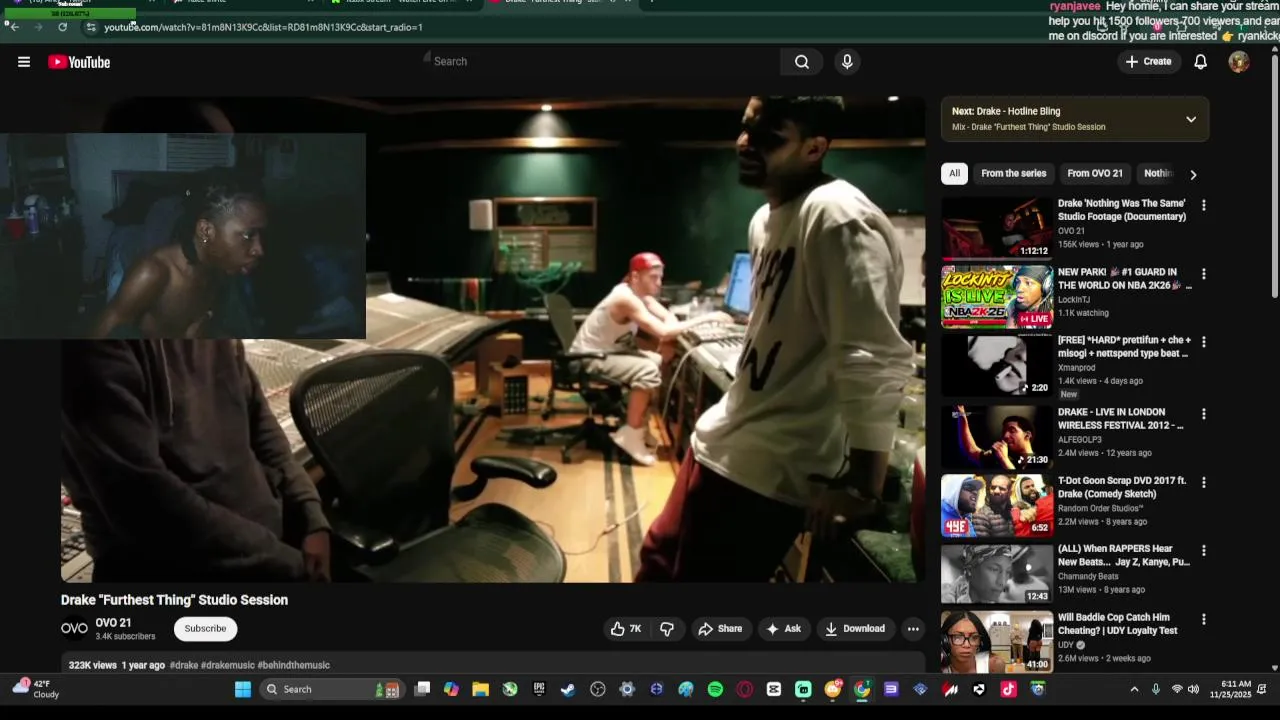Open volume control in system tray

pos(1193,689)
